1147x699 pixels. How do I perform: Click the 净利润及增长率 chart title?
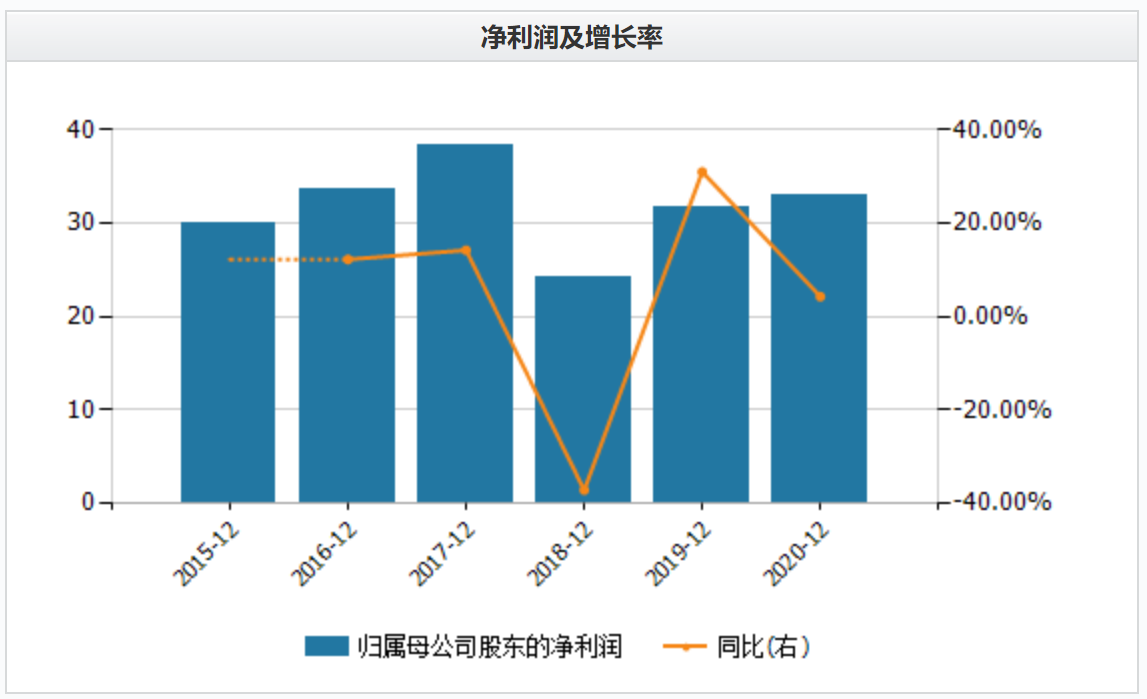pos(572,38)
